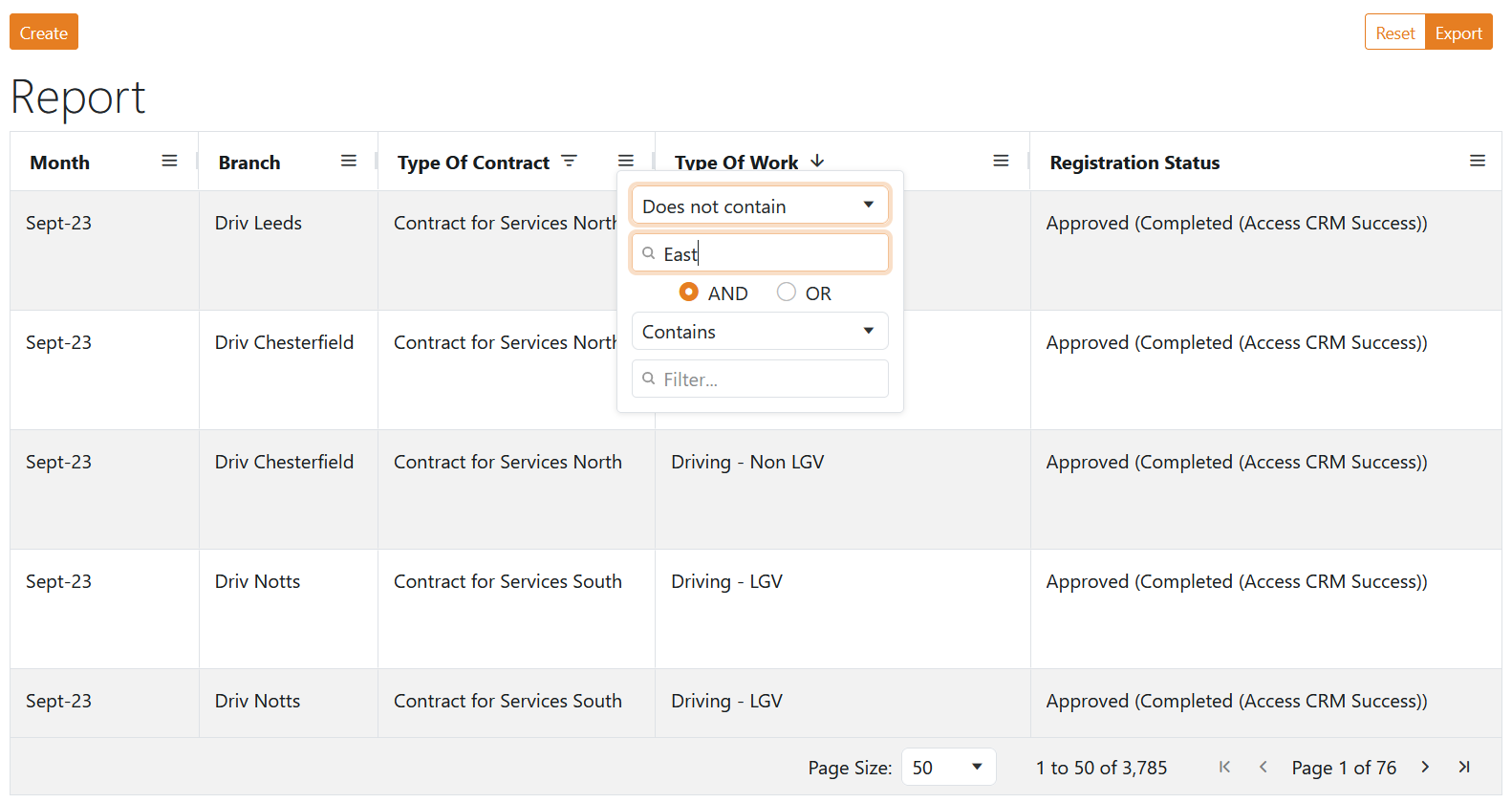Select the AND radio button
The image size is (1512, 803).
tap(688, 293)
